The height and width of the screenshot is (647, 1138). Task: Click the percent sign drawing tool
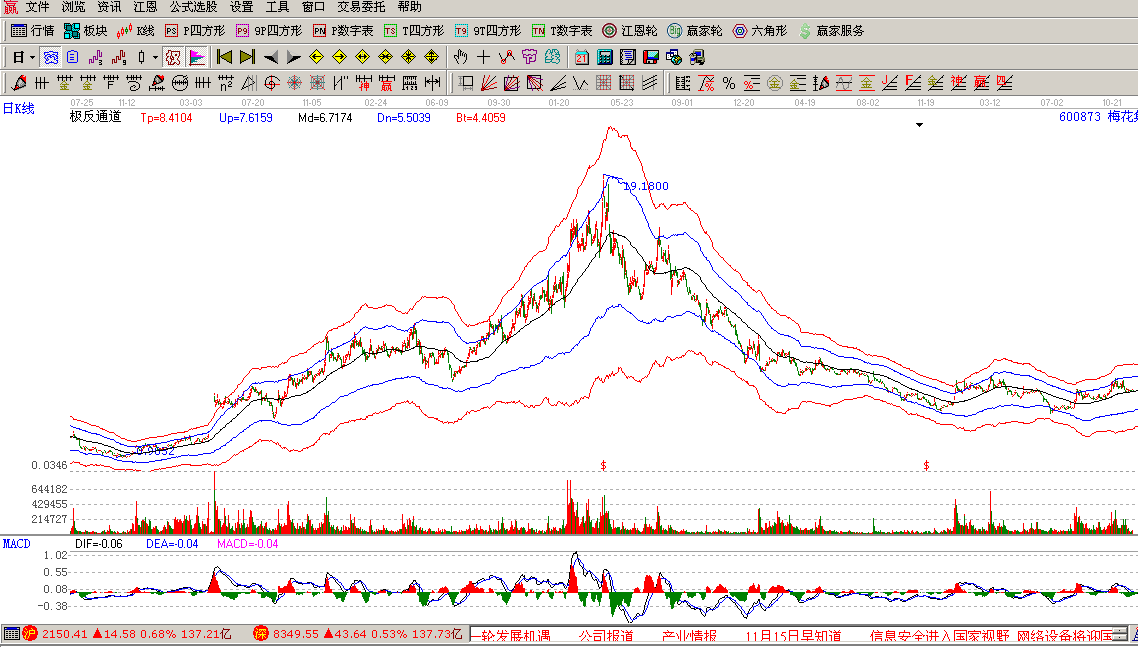pyautogui.click(x=728, y=83)
